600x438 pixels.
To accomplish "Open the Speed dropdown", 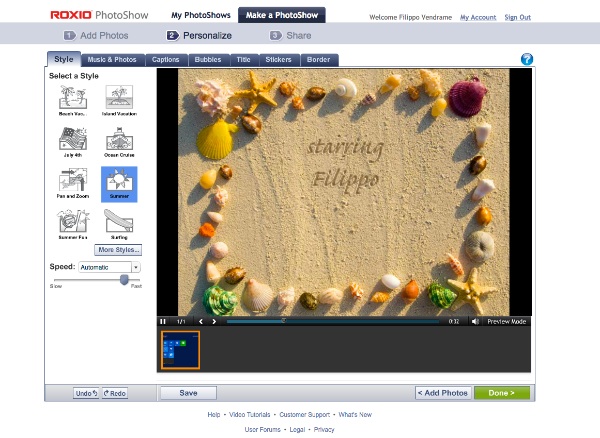I will (x=136, y=268).
